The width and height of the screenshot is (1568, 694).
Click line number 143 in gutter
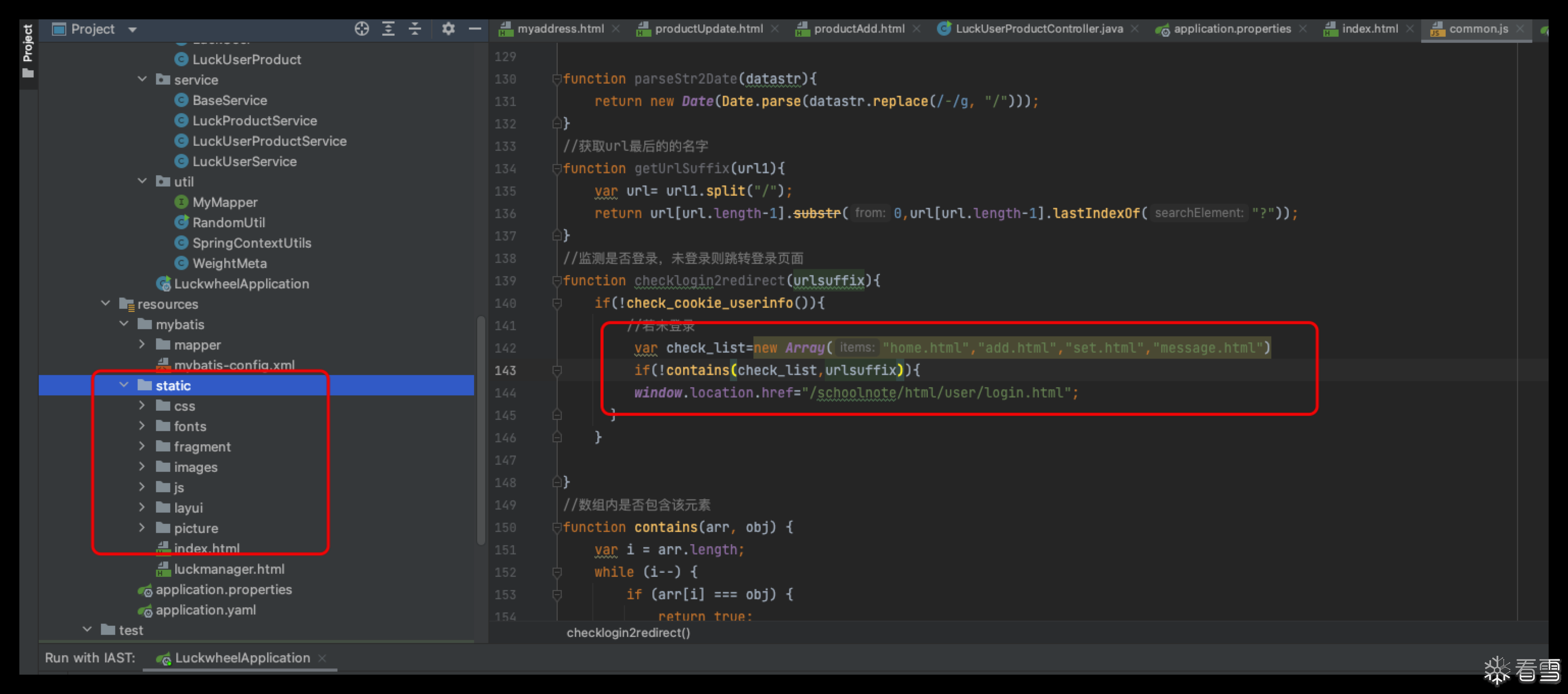pyautogui.click(x=505, y=370)
